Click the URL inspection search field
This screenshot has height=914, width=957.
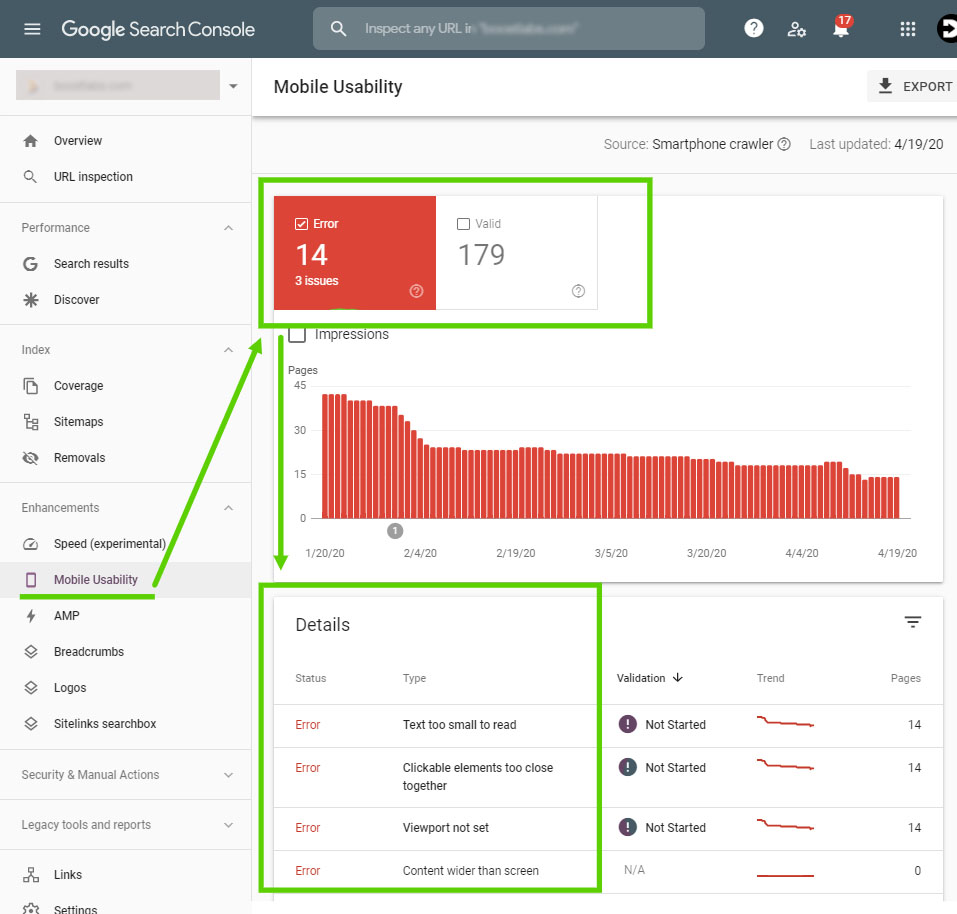tap(508, 29)
